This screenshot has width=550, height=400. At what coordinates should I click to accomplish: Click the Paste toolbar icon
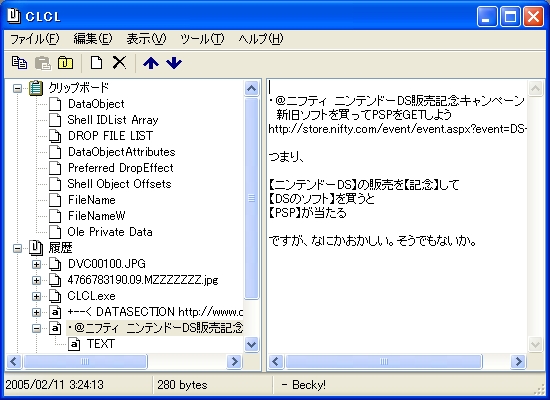(43, 63)
